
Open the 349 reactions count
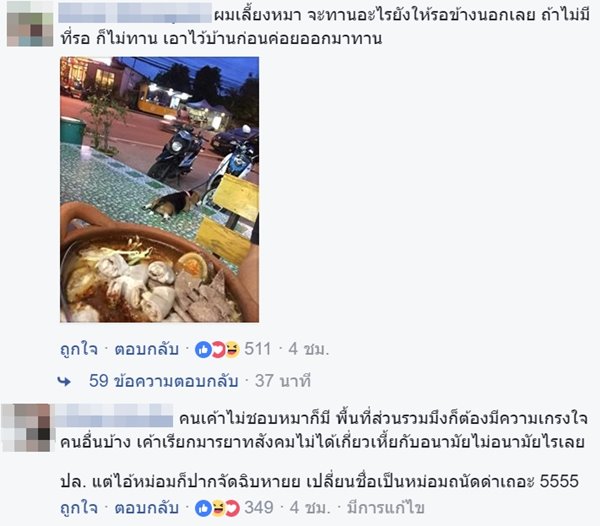(x=259, y=508)
